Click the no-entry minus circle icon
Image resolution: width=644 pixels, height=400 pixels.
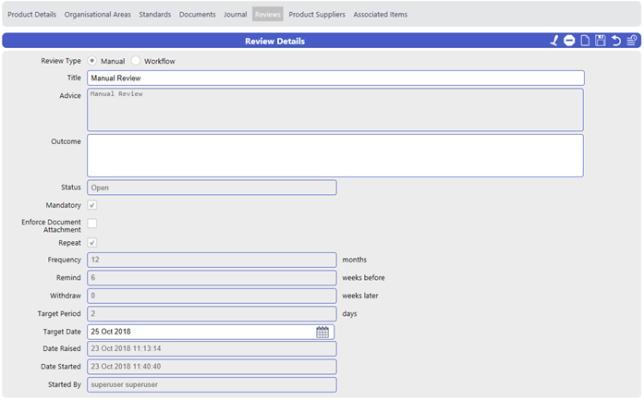tap(569, 41)
